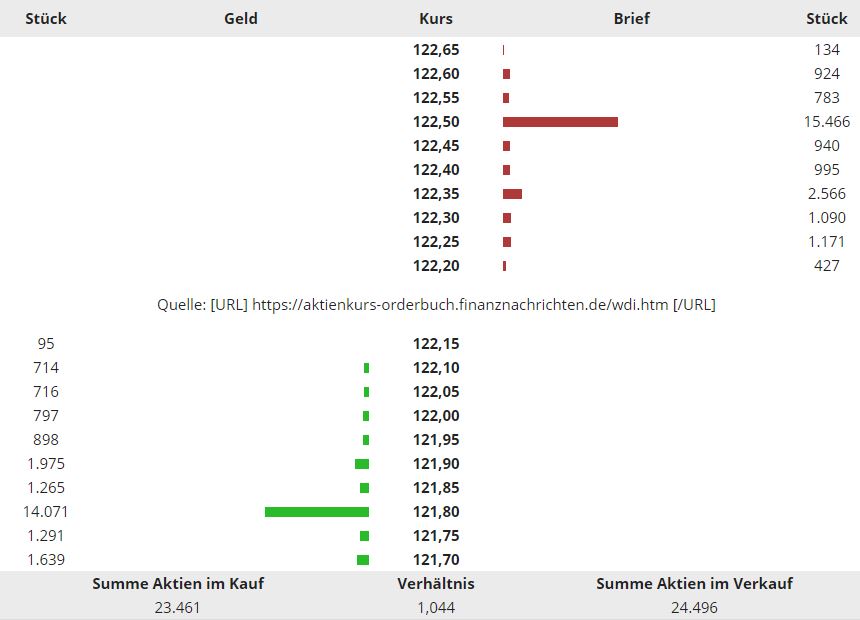Click the Kurs column header

point(436,18)
